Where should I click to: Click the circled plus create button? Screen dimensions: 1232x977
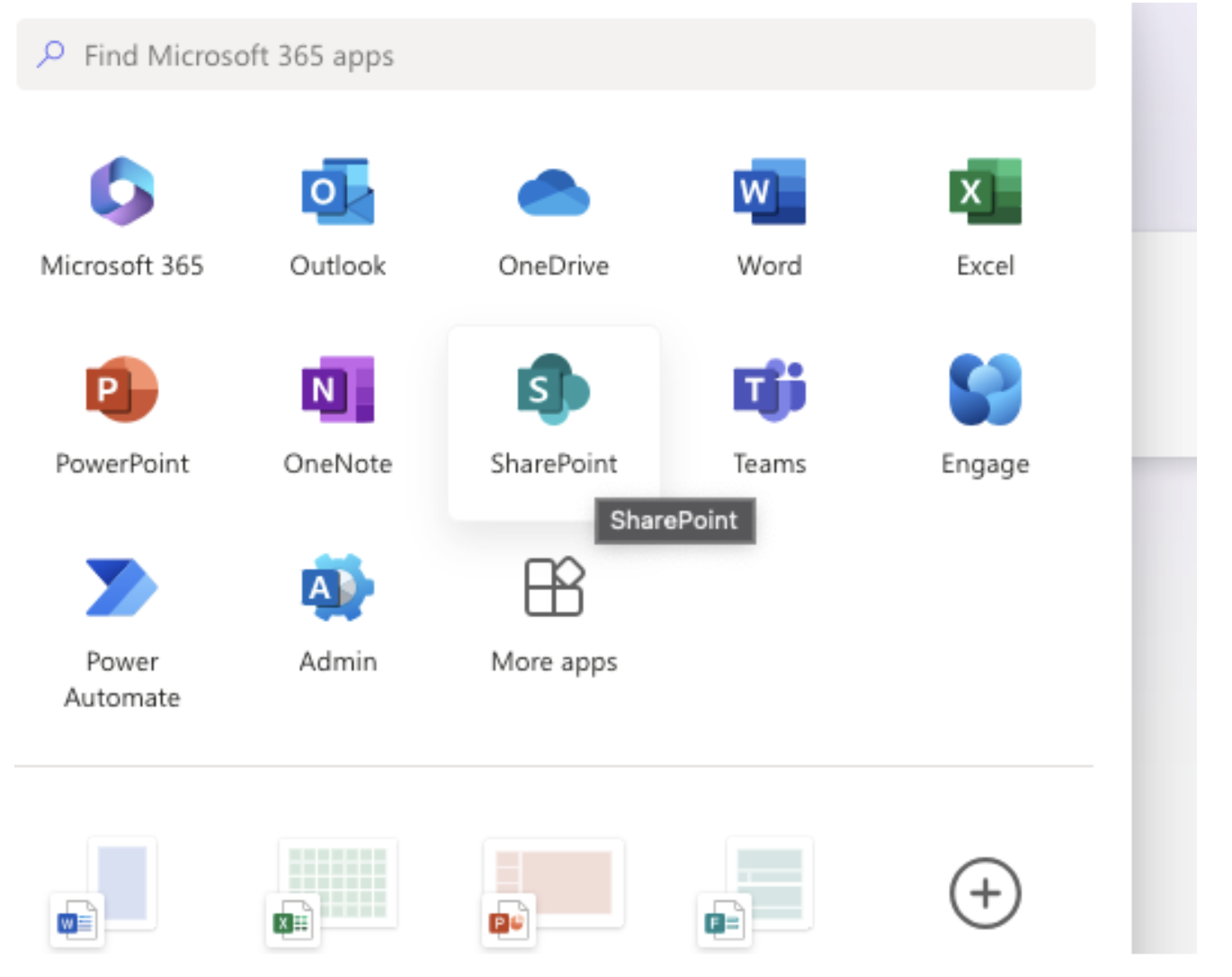(985, 893)
